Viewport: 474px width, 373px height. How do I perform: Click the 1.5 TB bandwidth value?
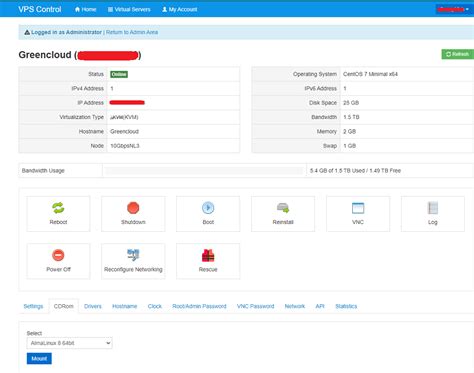coord(351,117)
